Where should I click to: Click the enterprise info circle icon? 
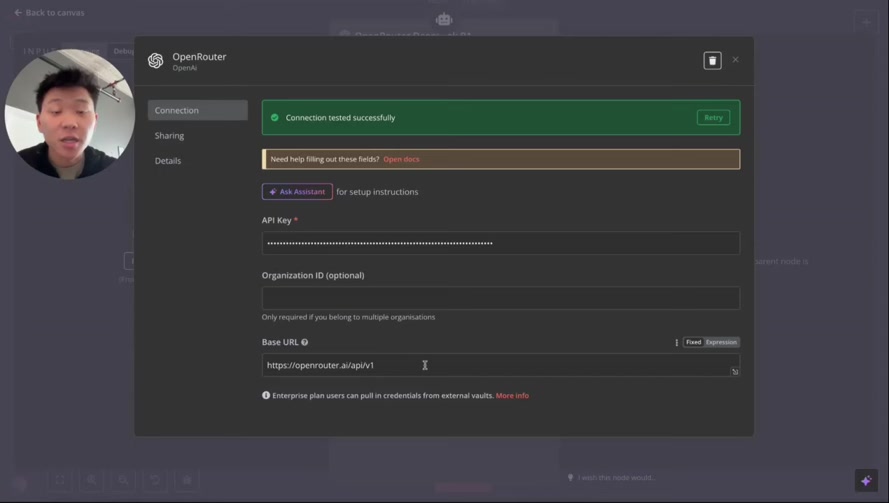[266, 395]
